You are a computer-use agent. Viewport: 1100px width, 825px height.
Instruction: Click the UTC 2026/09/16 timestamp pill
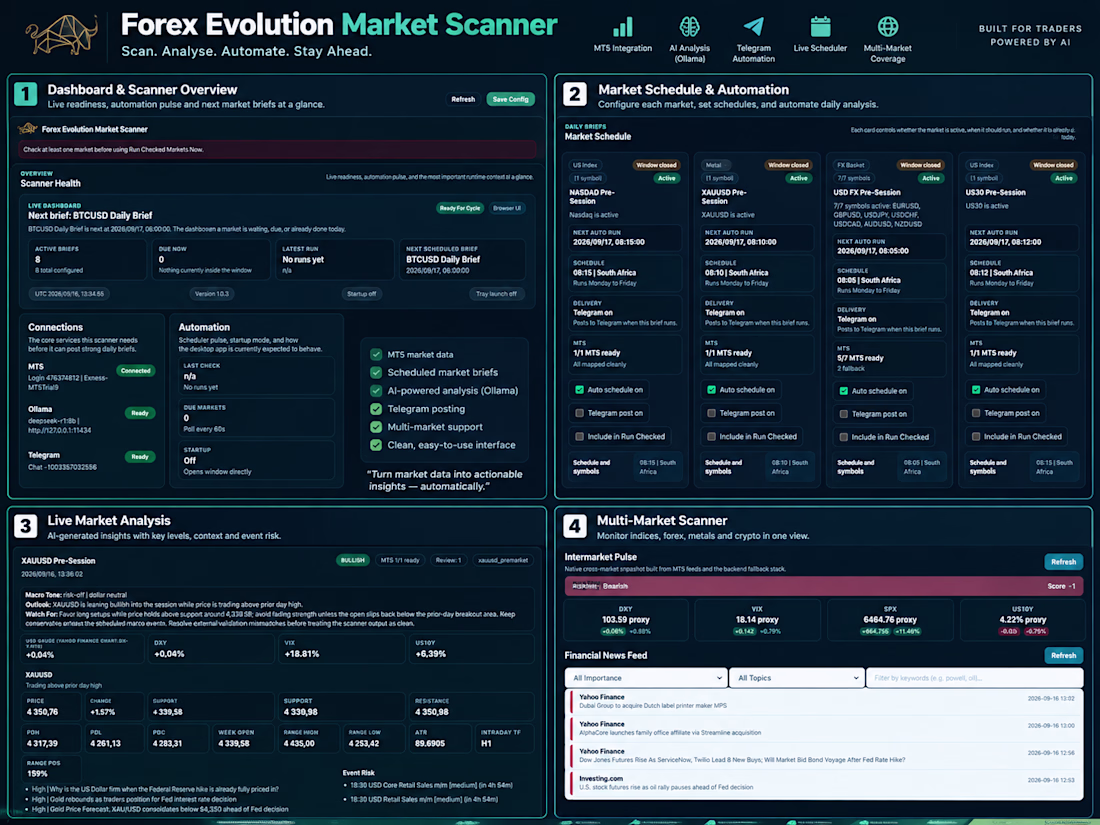(x=69, y=294)
